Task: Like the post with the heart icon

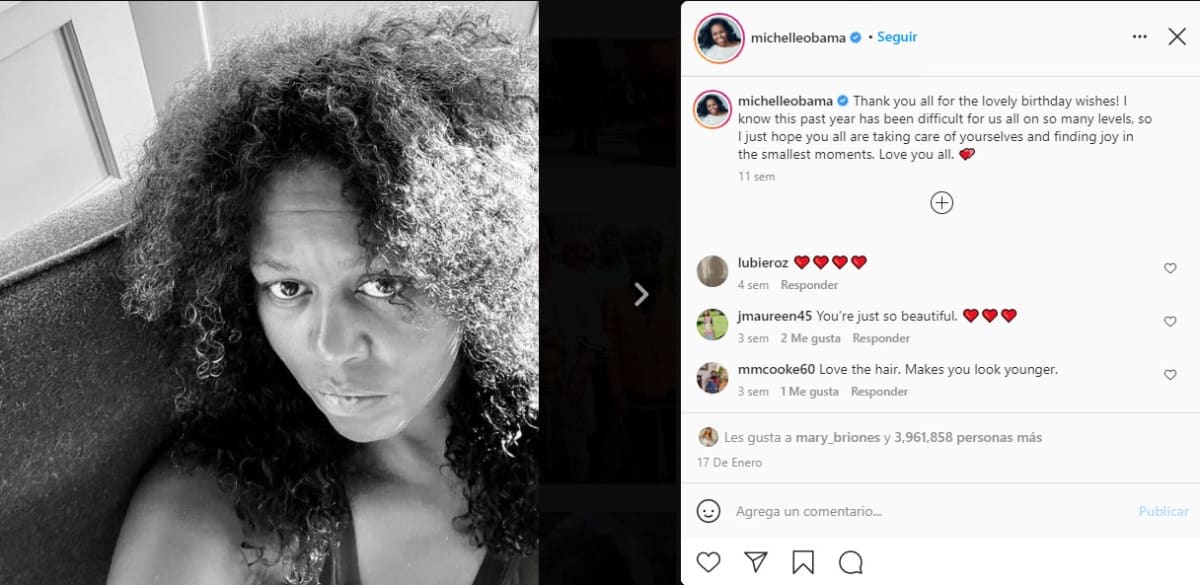Action: coord(708,561)
